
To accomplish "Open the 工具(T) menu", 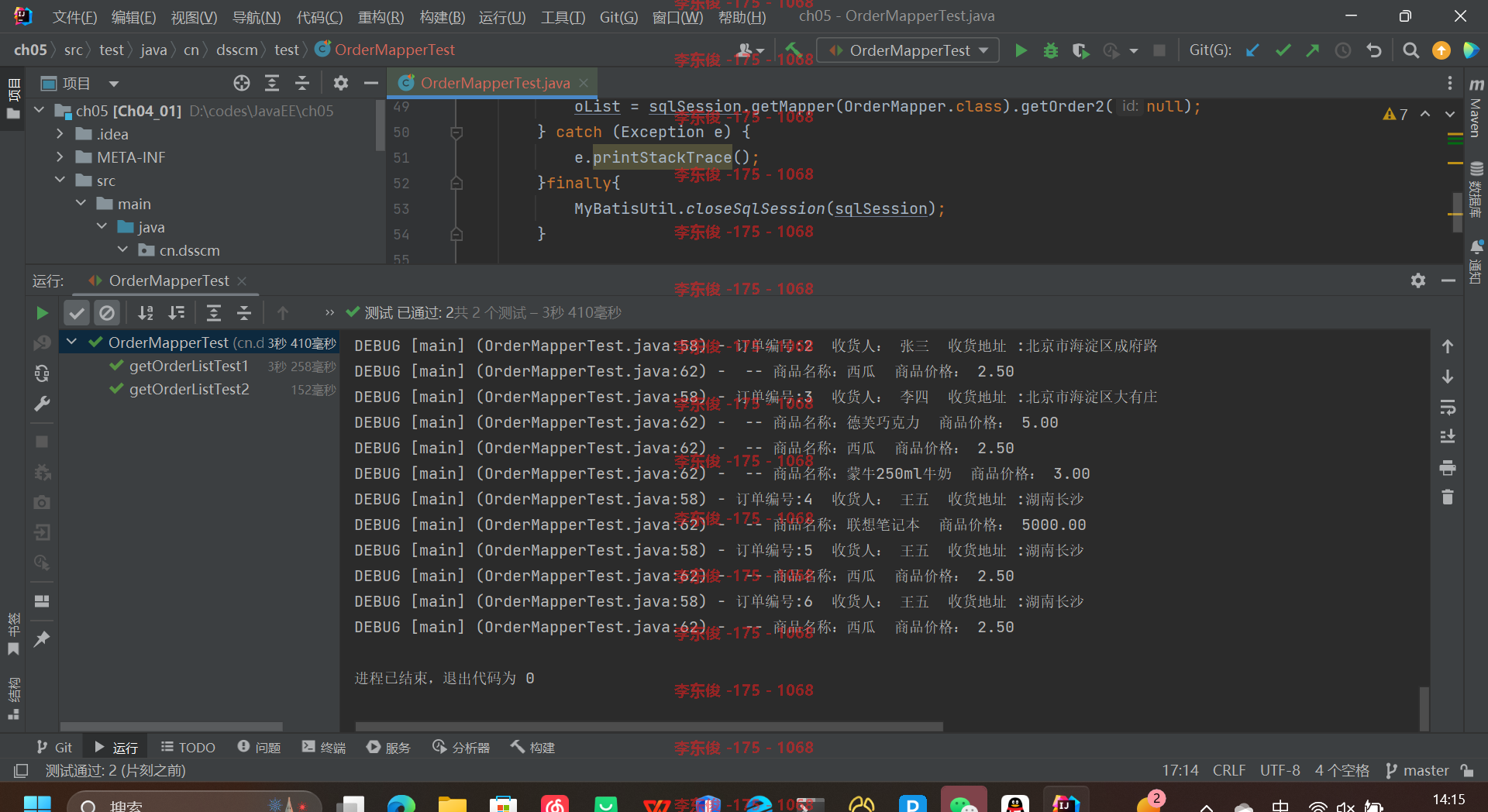I will point(563,17).
